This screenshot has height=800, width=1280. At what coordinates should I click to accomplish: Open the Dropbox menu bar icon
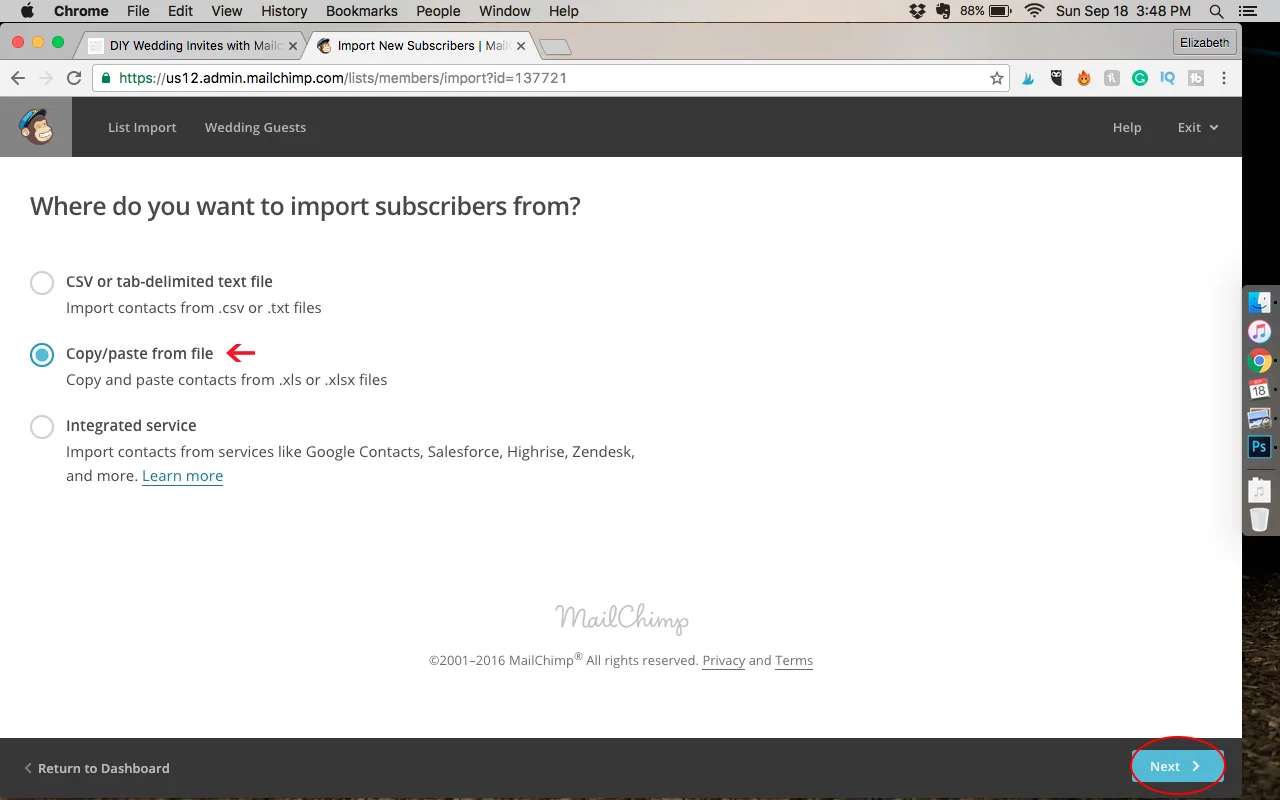coord(917,11)
